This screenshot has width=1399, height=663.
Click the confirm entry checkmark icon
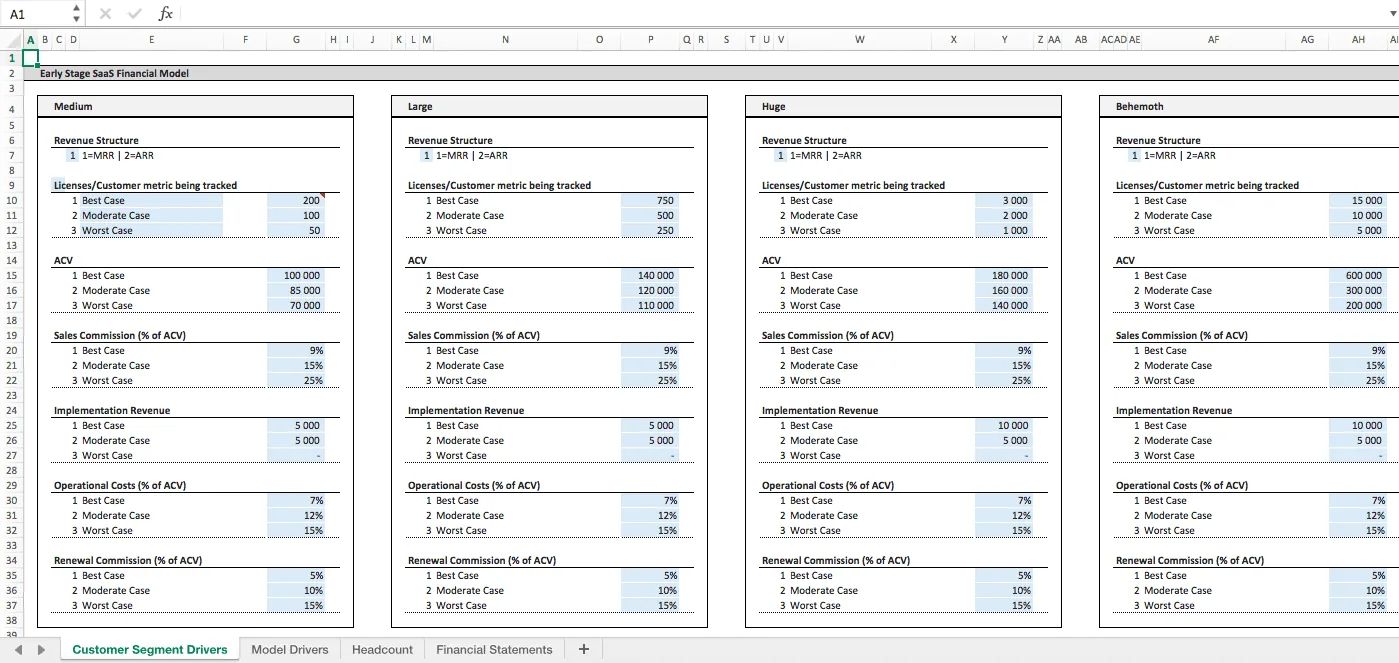[135, 14]
